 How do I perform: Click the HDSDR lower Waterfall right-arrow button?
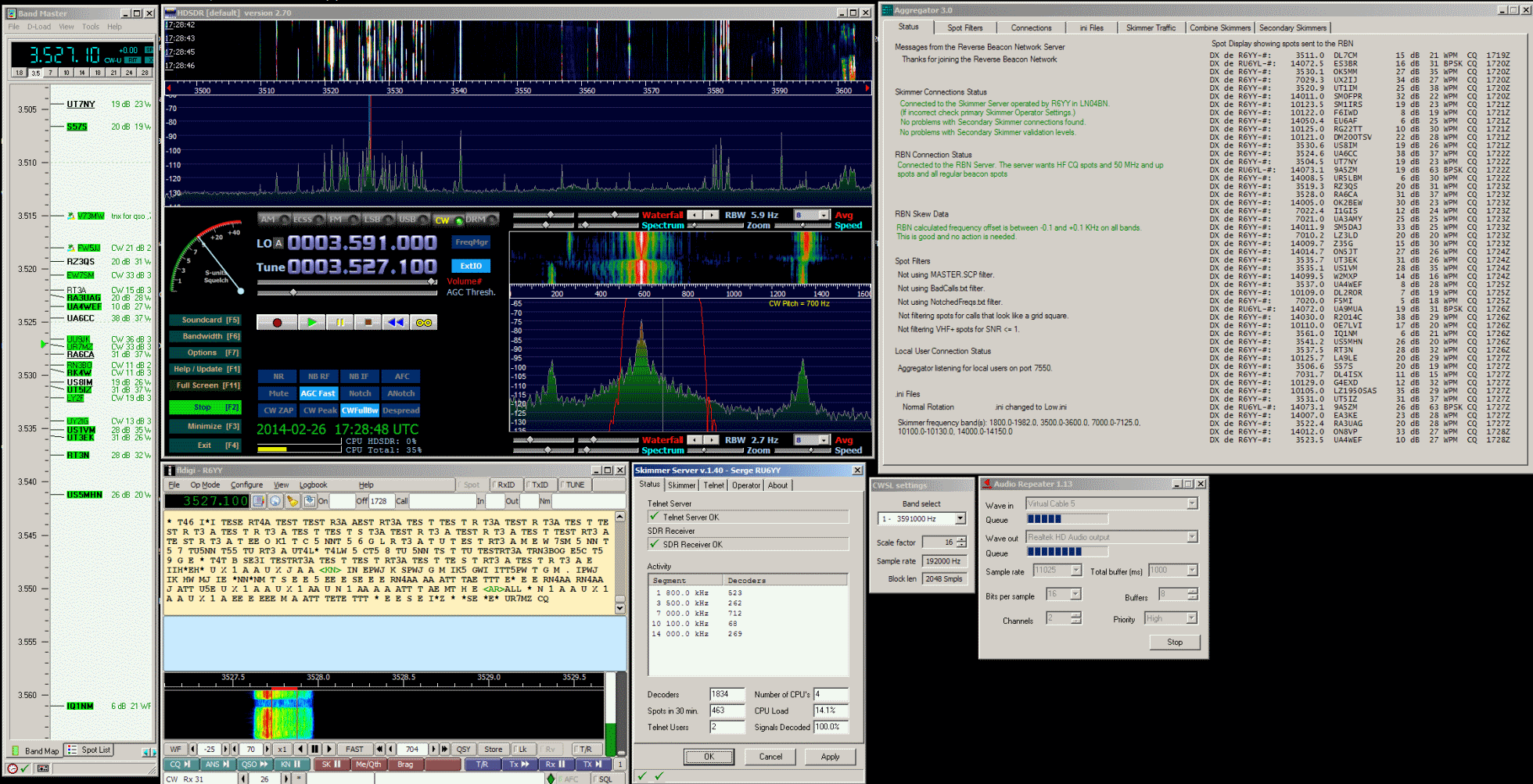tap(711, 440)
